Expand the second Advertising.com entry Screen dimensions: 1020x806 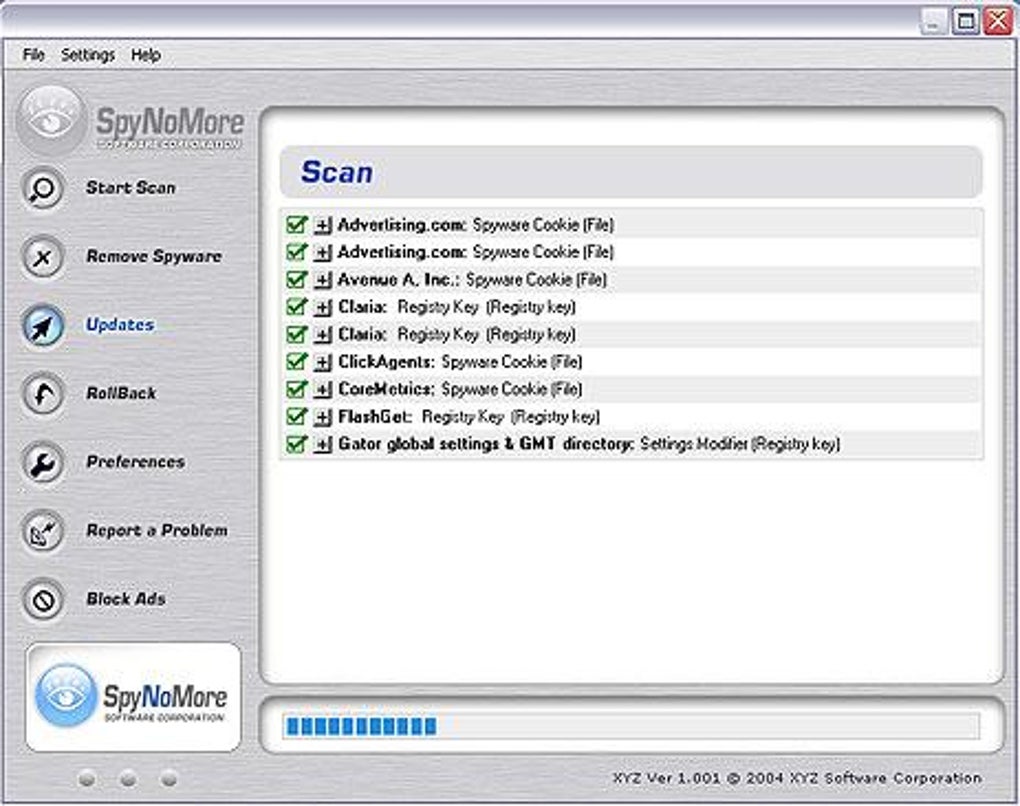[323, 253]
